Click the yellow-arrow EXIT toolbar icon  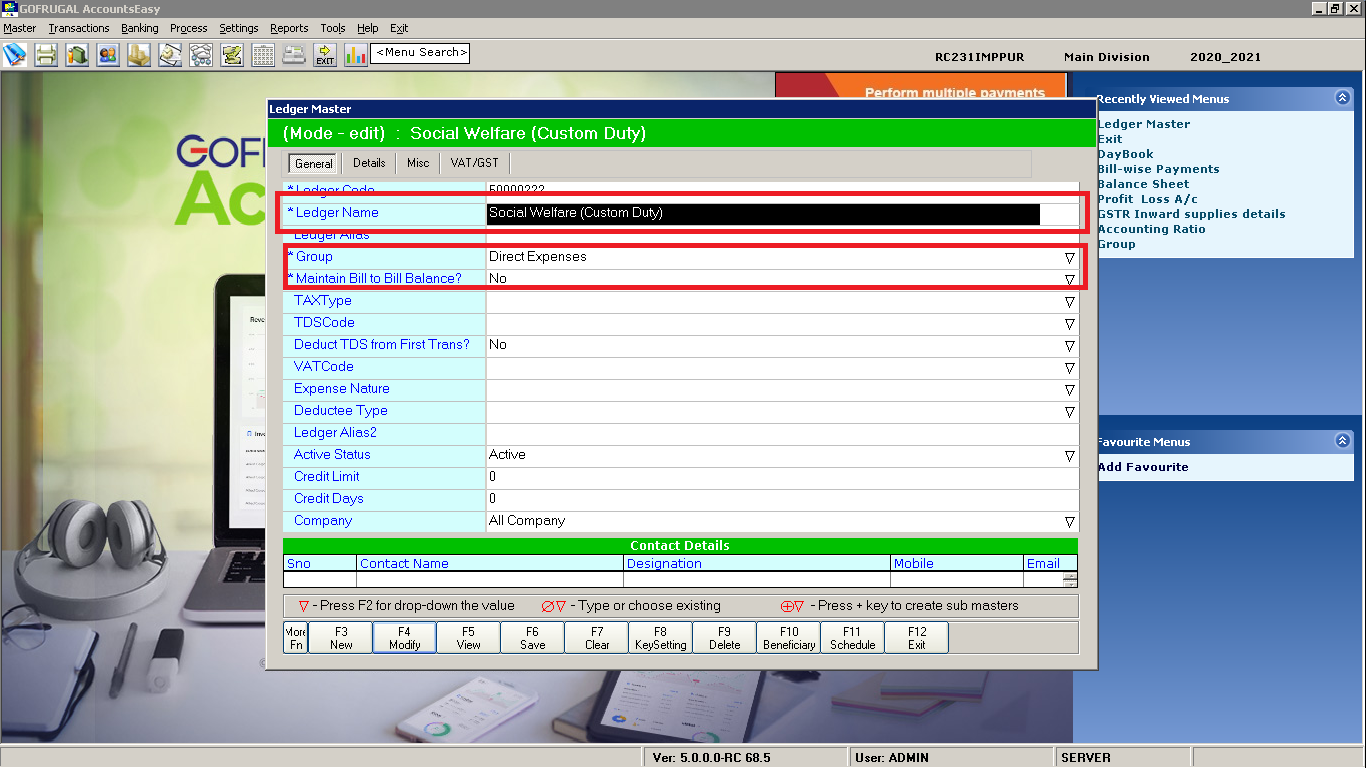click(325, 54)
